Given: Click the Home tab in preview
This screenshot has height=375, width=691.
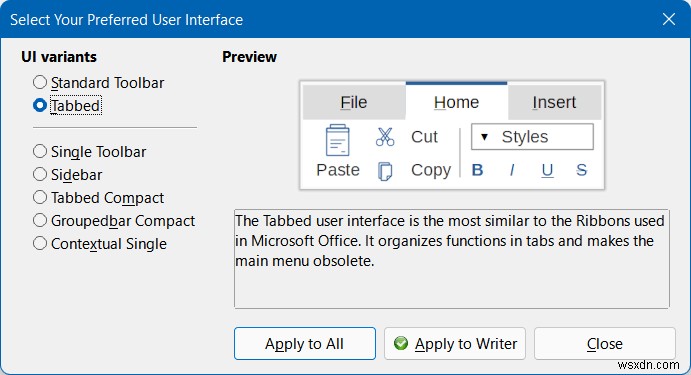Looking at the screenshot, I should [x=456, y=101].
